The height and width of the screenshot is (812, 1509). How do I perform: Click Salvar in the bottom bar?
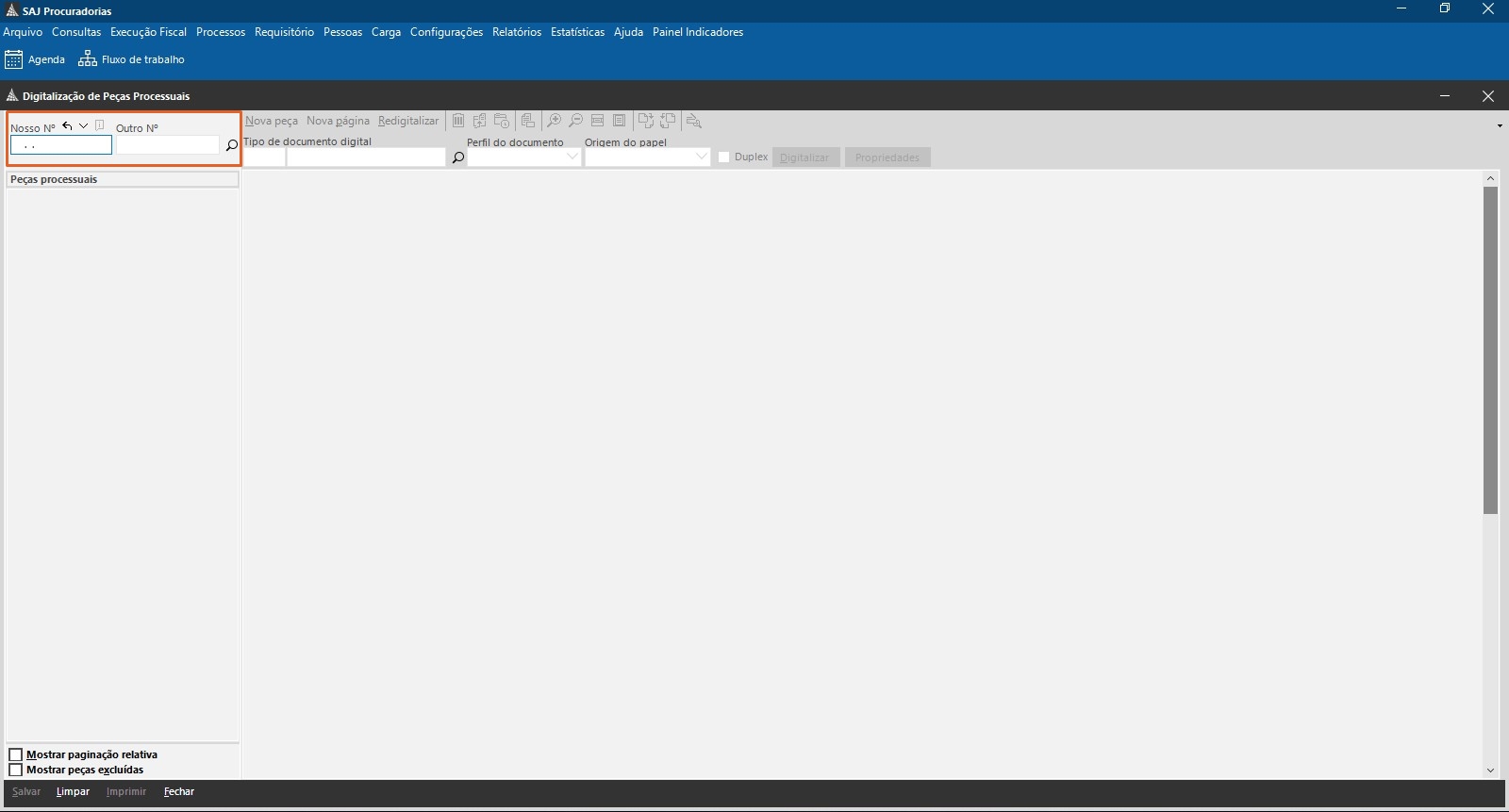pos(26,791)
